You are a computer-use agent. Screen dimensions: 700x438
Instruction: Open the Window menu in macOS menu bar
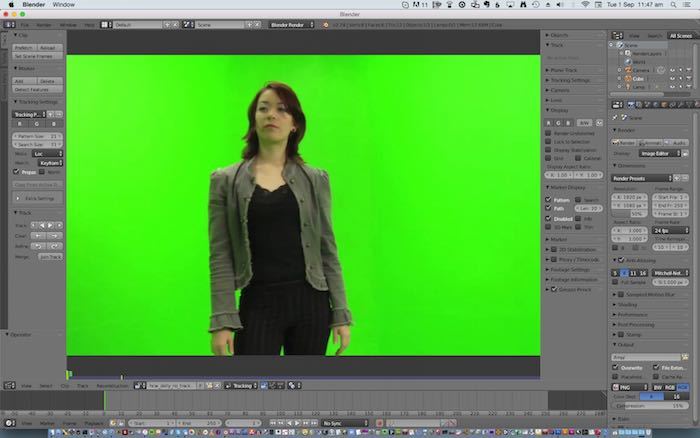64,4
